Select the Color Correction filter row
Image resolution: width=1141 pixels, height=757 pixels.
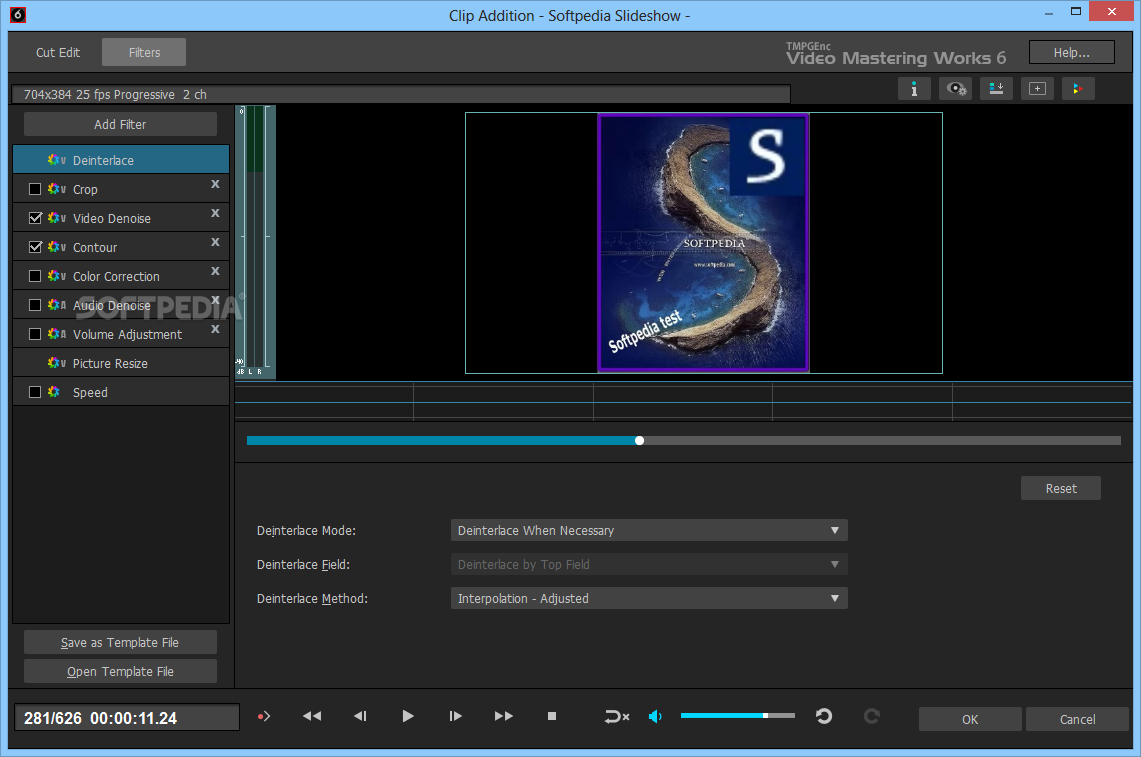click(x=121, y=277)
